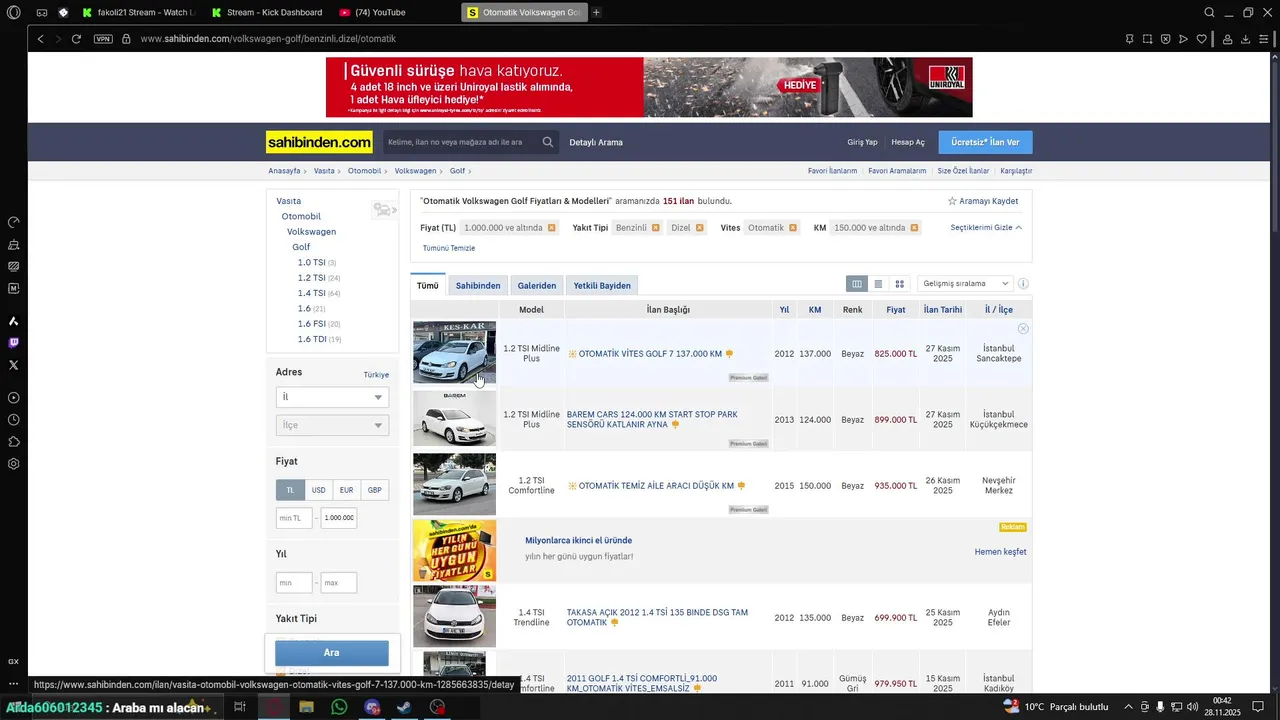
Task: Click the Yıl min input field
Action: coord(294,582)
